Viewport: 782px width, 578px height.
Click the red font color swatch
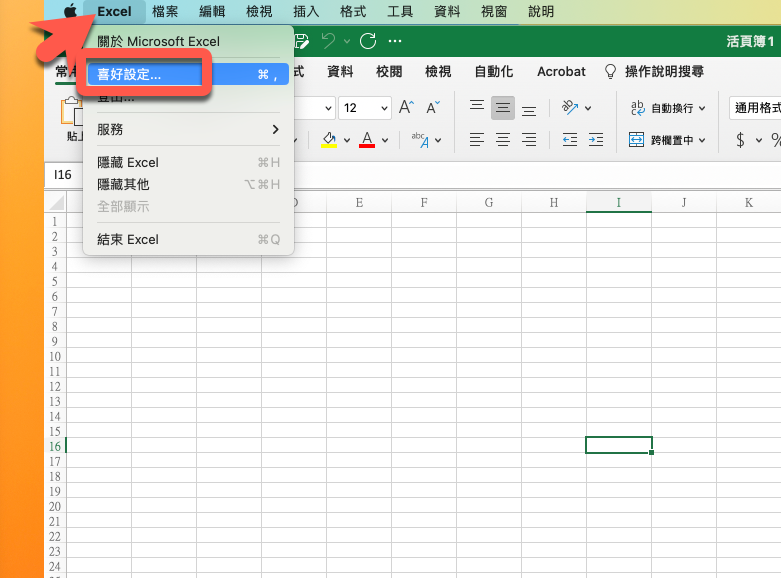pyautogui.click(x=366, y=140)
